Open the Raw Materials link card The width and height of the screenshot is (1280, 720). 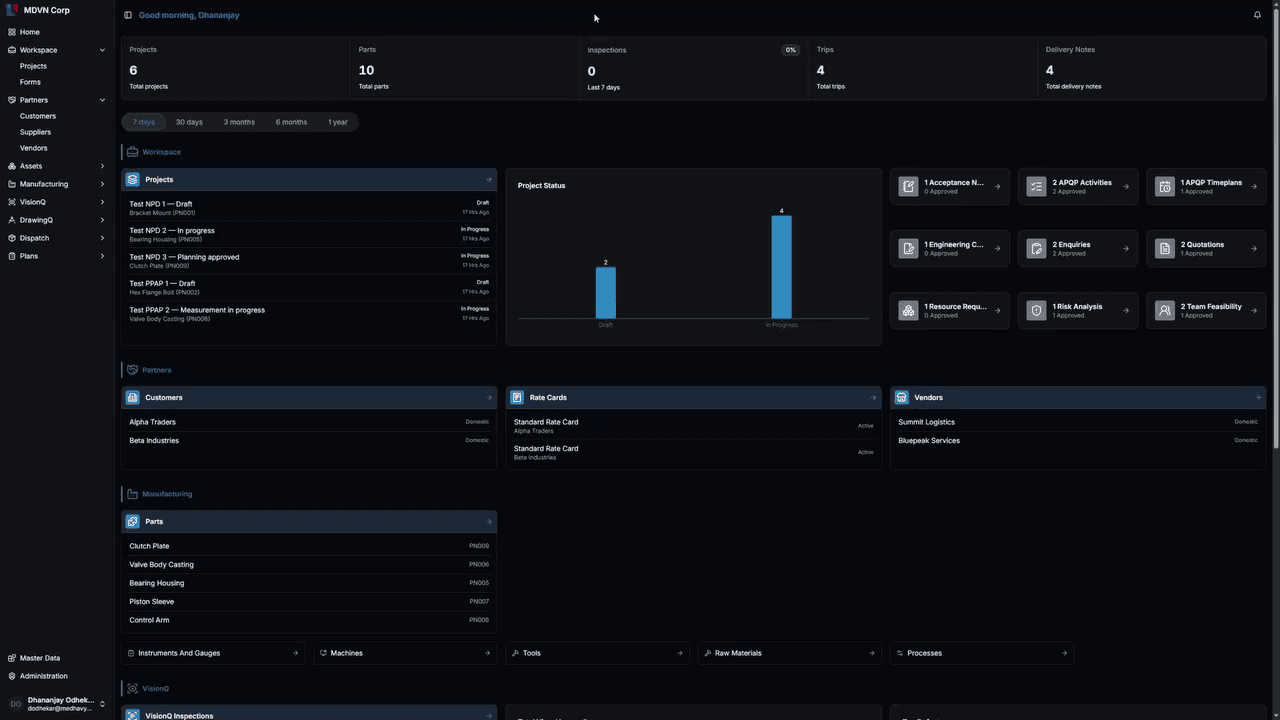(790, 653)
